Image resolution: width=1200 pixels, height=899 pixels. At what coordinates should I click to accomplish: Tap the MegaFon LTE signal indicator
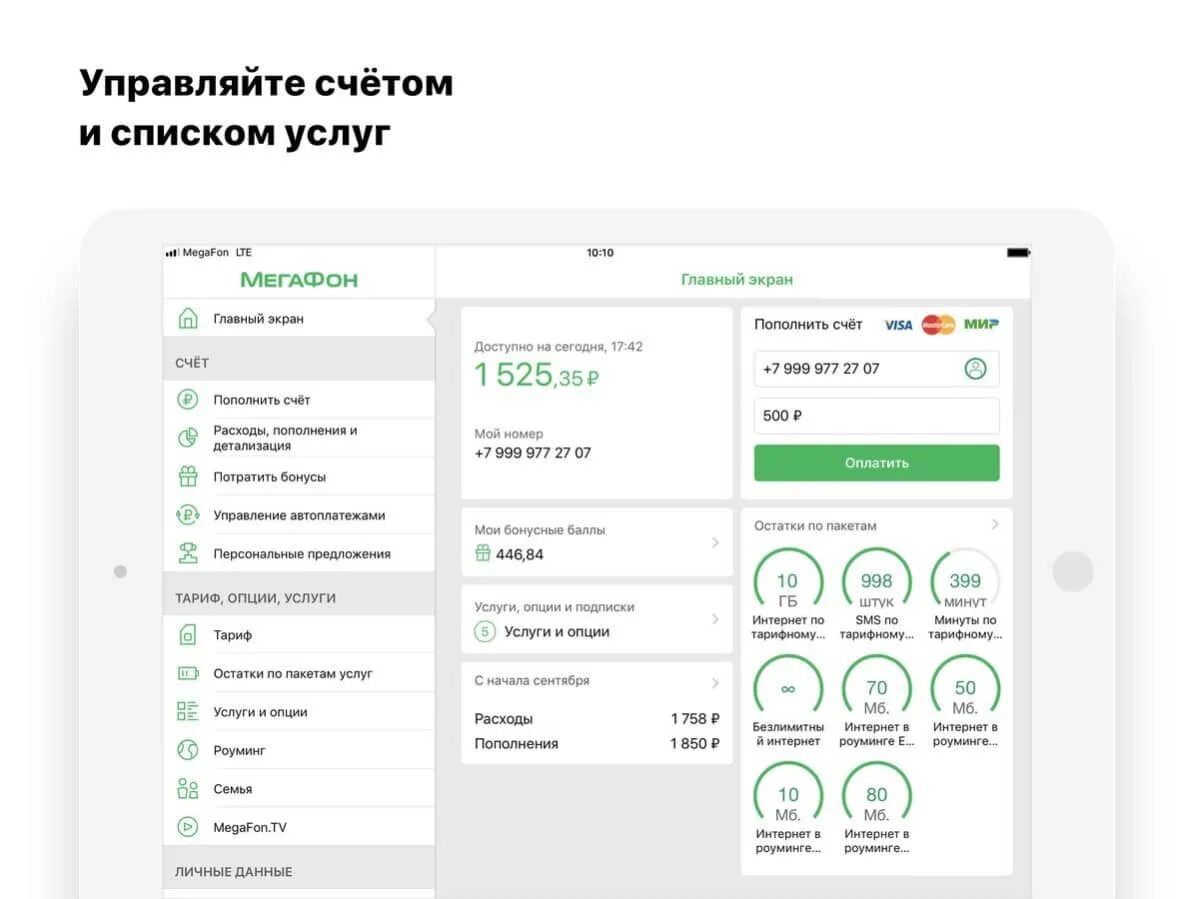click(x=209, y=253)
